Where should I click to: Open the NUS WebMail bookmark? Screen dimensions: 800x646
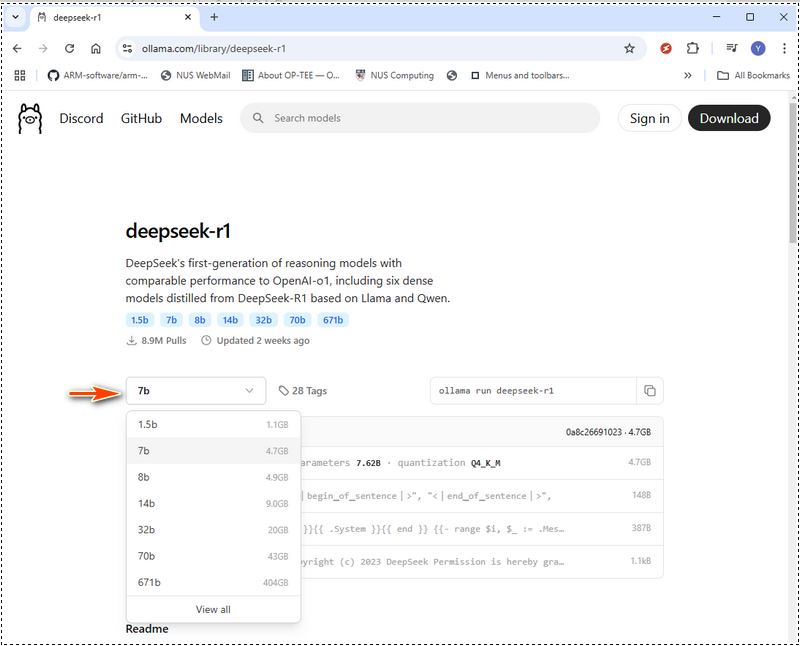tap(195, 76)
